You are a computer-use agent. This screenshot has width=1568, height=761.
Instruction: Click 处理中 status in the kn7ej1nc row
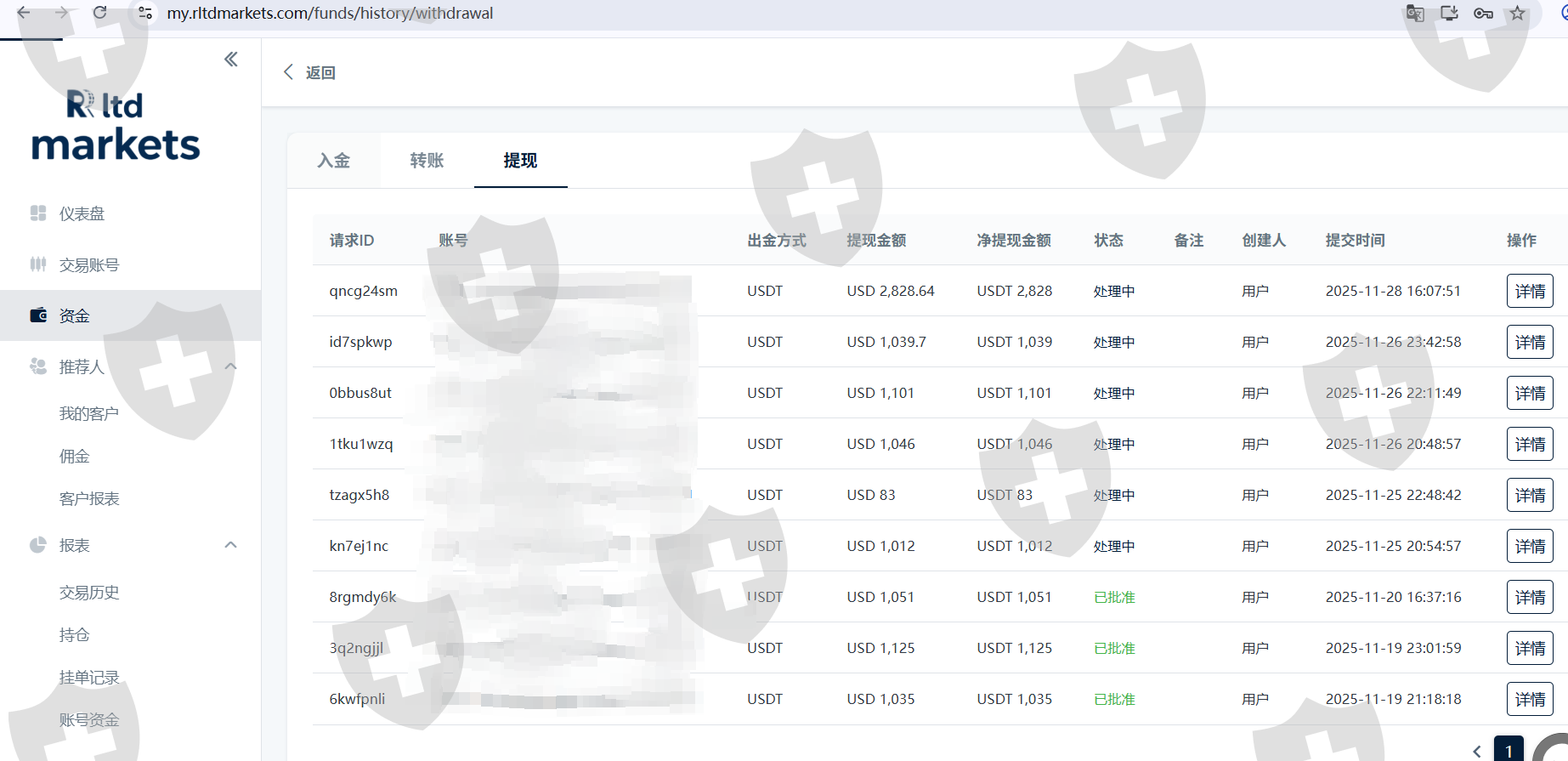(1114, 546)
